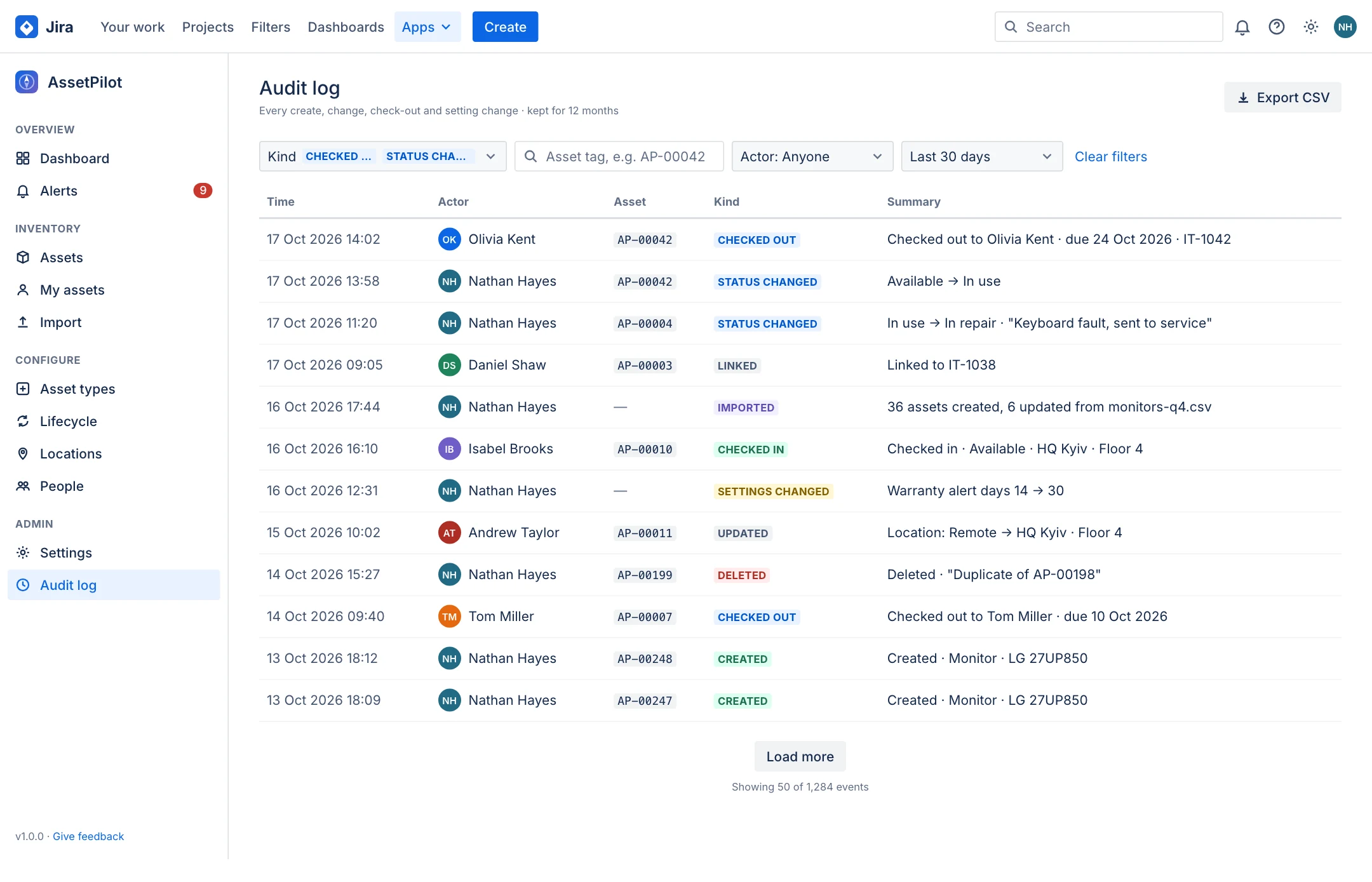
Task: Open the notifications bell icon
Action: (x=1242, y=27)
